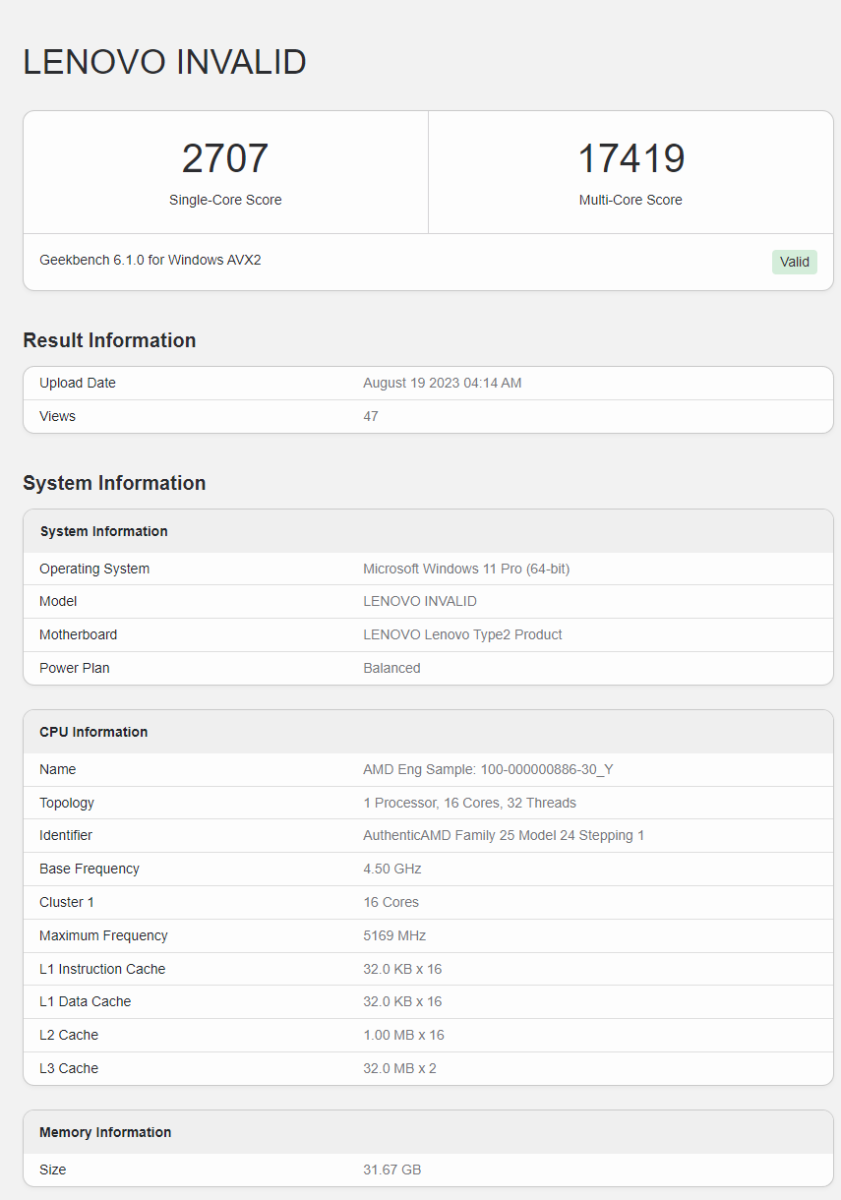Click L1 Instruction Cache value 32.0 KB x 16
This screenshot has height=1200, width=841.
tap(402, 969)
